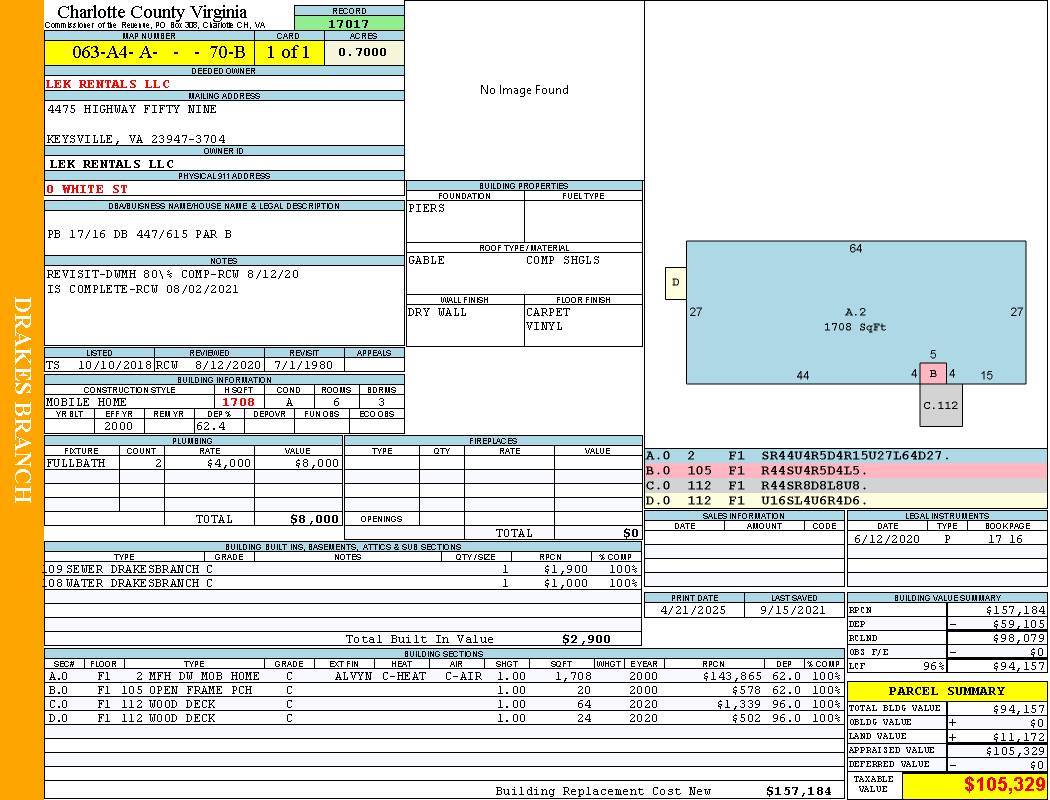Select the acres value 0.7000
The width and height of the screenshot is (1050, 800).
point(363,53)
